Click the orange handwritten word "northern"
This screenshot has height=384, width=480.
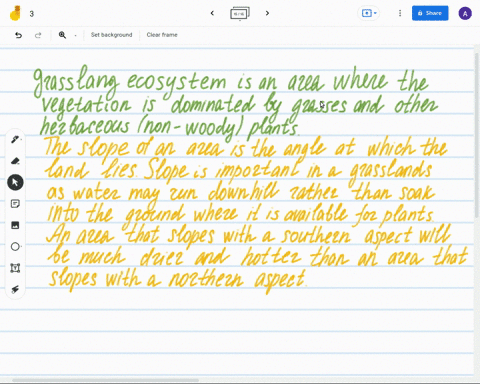click(206, 279)
